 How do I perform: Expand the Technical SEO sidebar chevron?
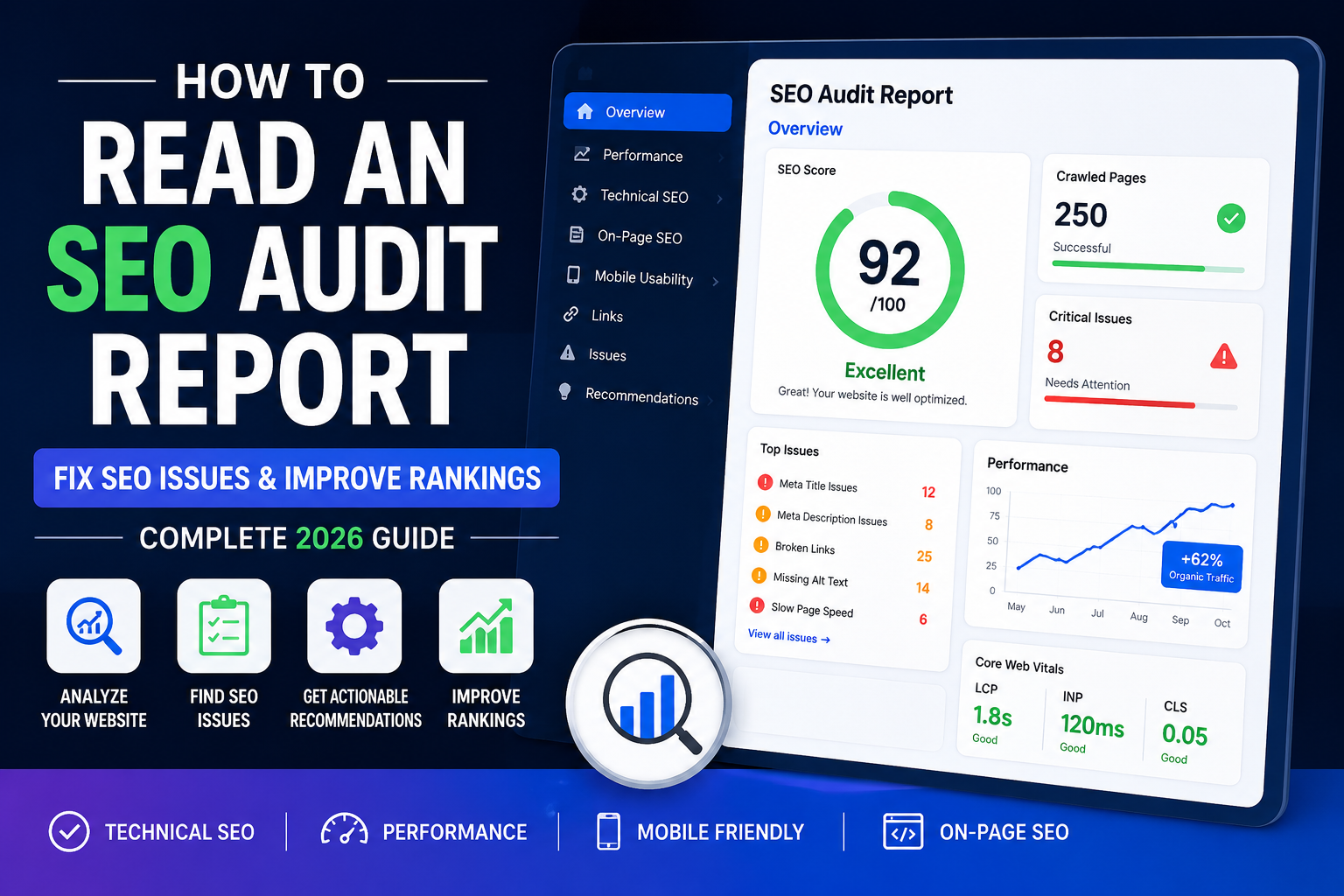[719, 199]
